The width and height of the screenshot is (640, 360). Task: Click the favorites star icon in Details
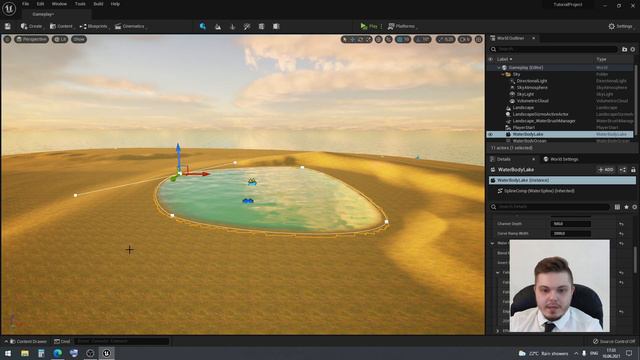coord(626,207)
